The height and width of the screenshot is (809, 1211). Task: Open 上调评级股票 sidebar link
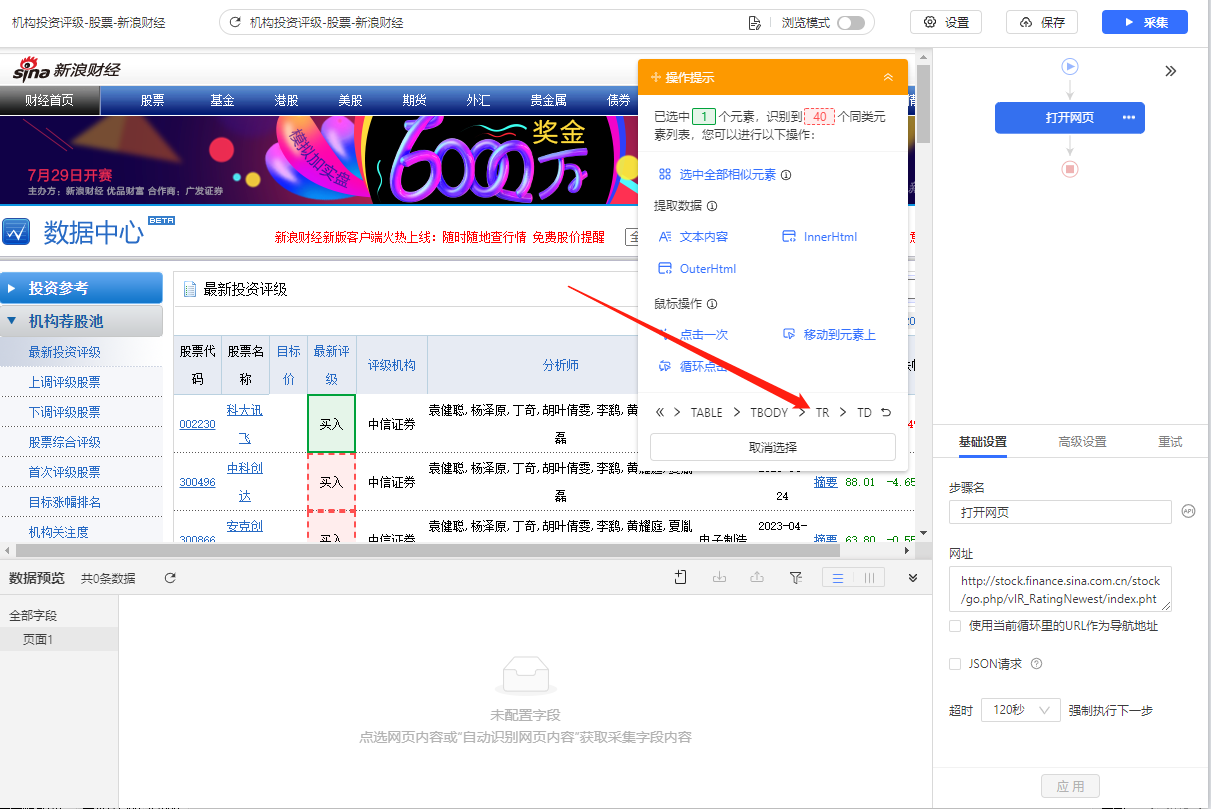(x=64, y=382)
